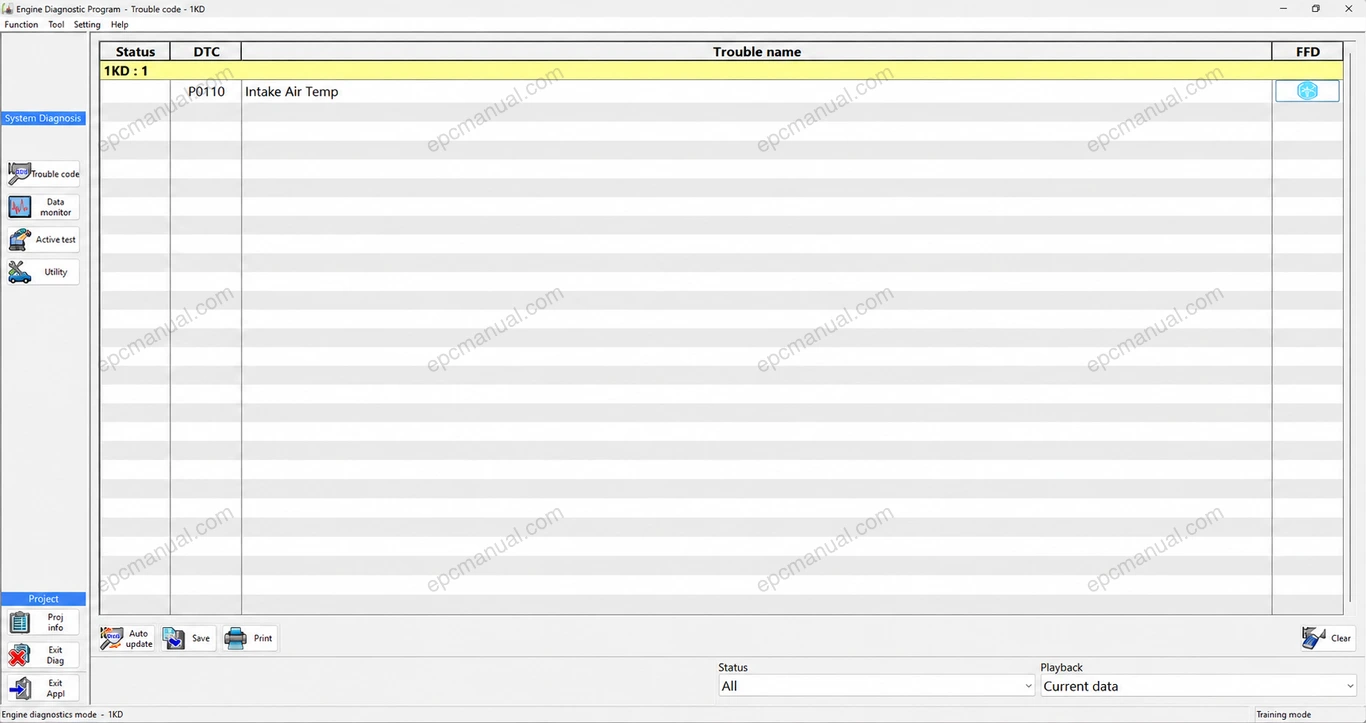Click the Trouble name column header
The width and height of the screenshot is (1366, 723).
point(757,52)
